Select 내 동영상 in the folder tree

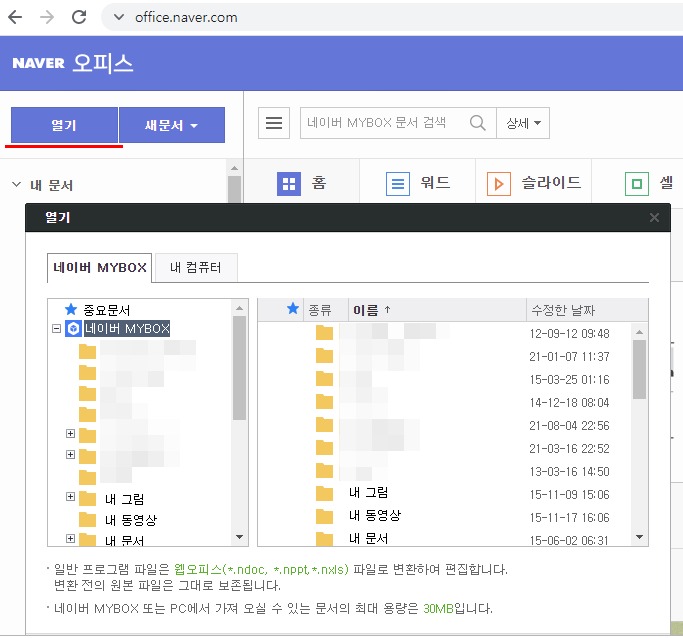click(131, 520)
